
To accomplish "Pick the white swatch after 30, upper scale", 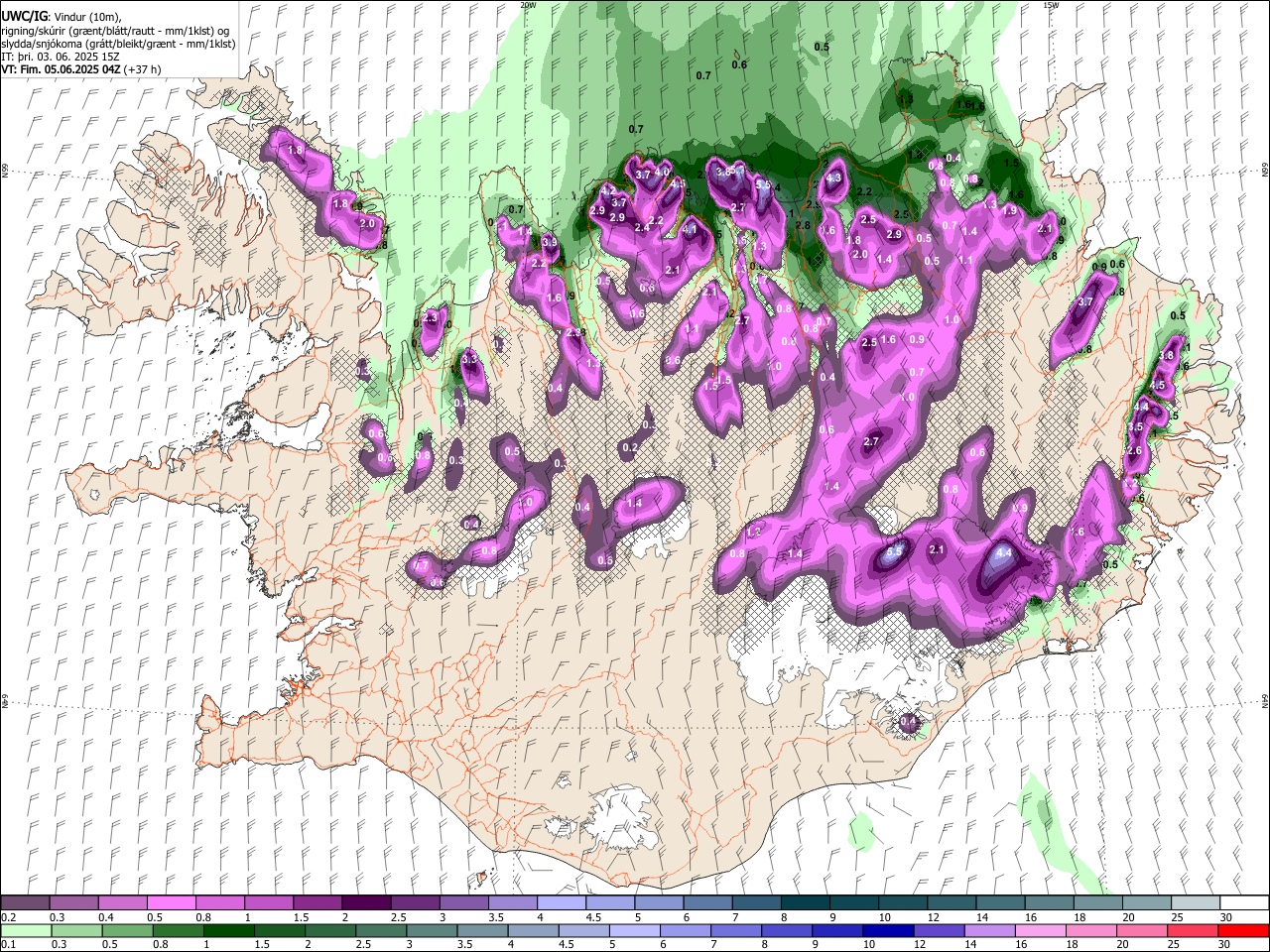I will [1244, 903].
